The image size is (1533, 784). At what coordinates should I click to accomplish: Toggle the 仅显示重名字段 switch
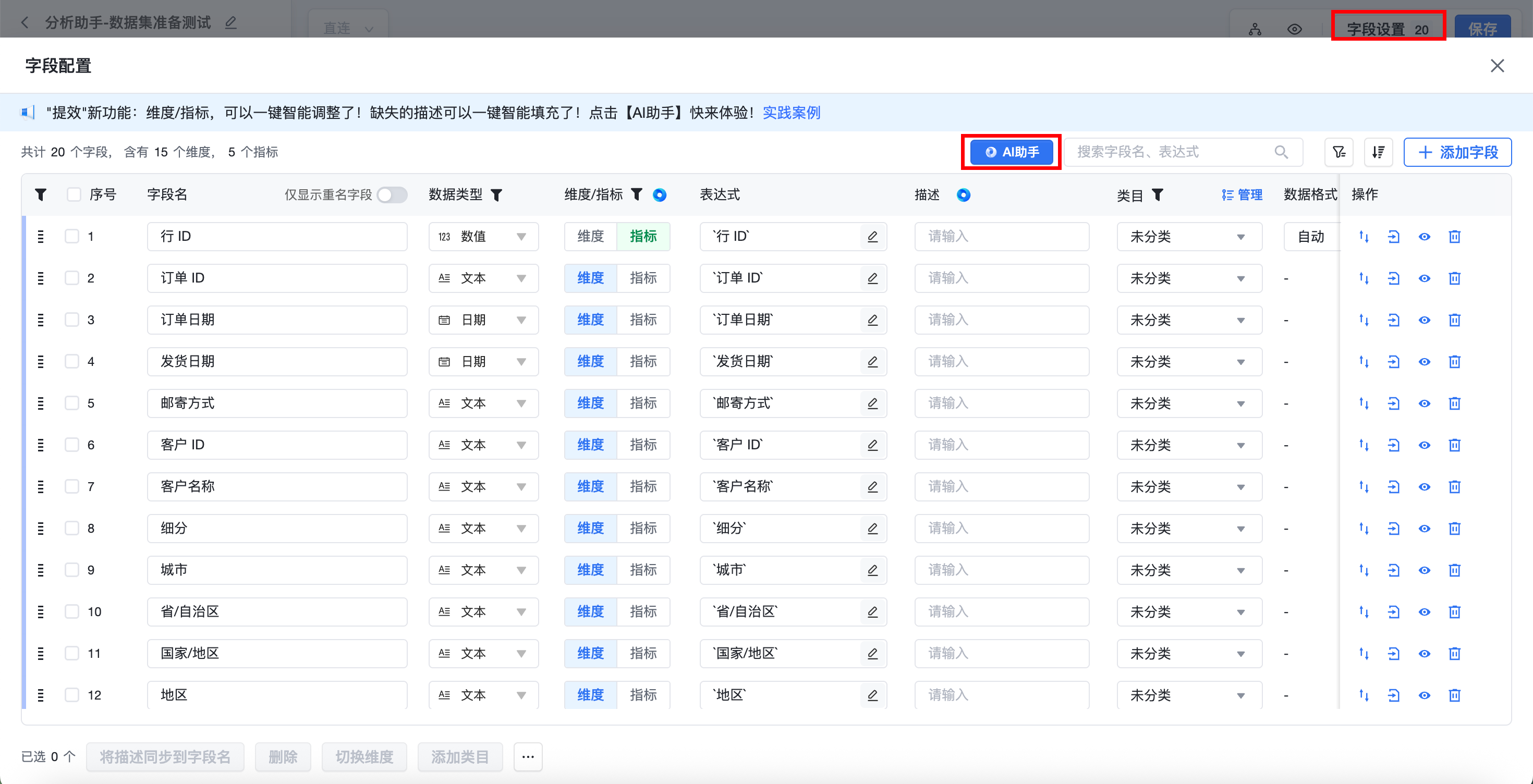(392, 194)
